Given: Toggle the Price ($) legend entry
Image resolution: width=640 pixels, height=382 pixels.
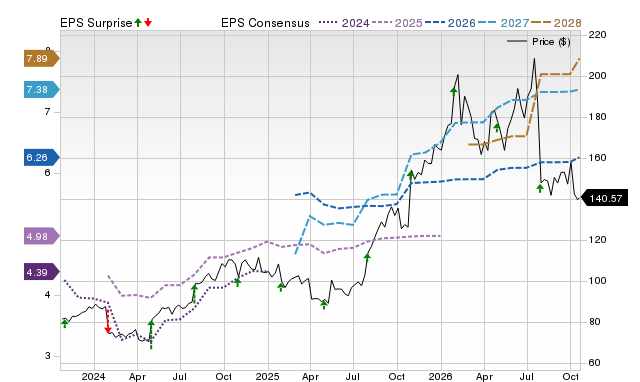Looking at the screenshot, I should click(x=538, y=42).
